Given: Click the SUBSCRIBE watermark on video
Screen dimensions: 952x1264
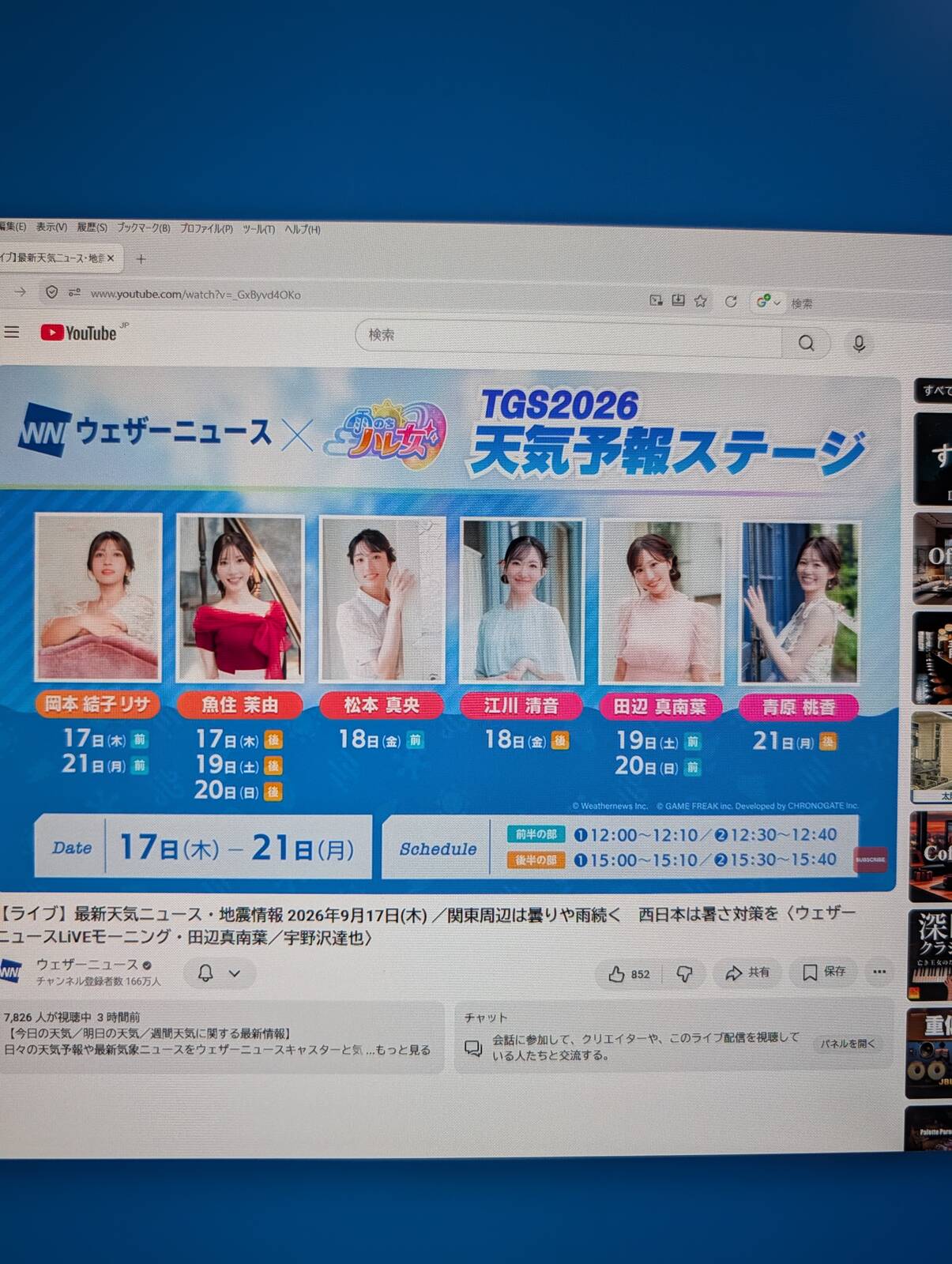Looking at the screenshot, I should pyautogui.click(x=870, y=860).
